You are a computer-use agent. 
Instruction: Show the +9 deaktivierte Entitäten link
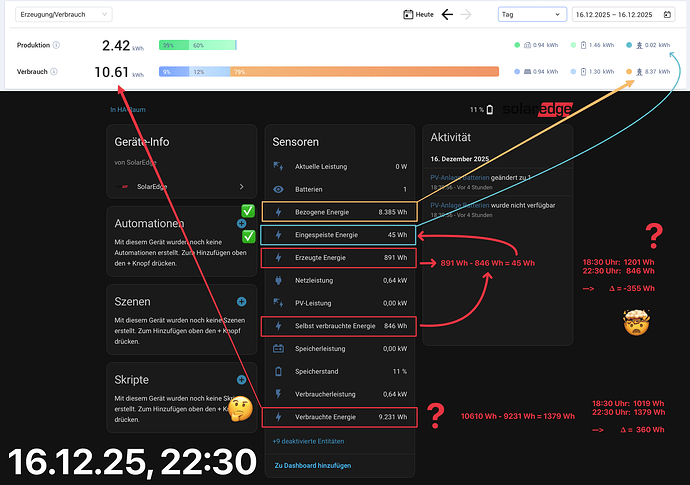click(x=308, y=441)
